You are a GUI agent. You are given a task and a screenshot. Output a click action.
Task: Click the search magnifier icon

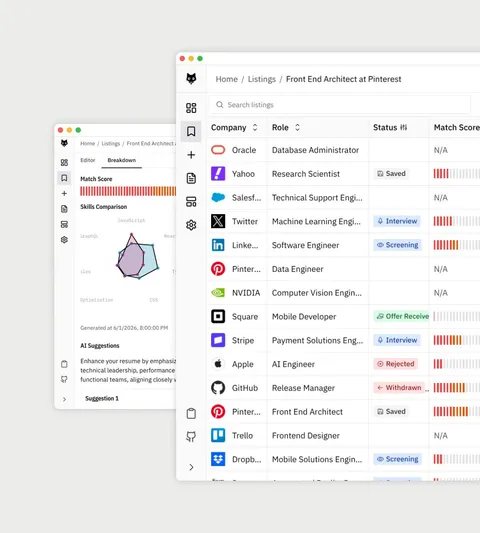220,105
